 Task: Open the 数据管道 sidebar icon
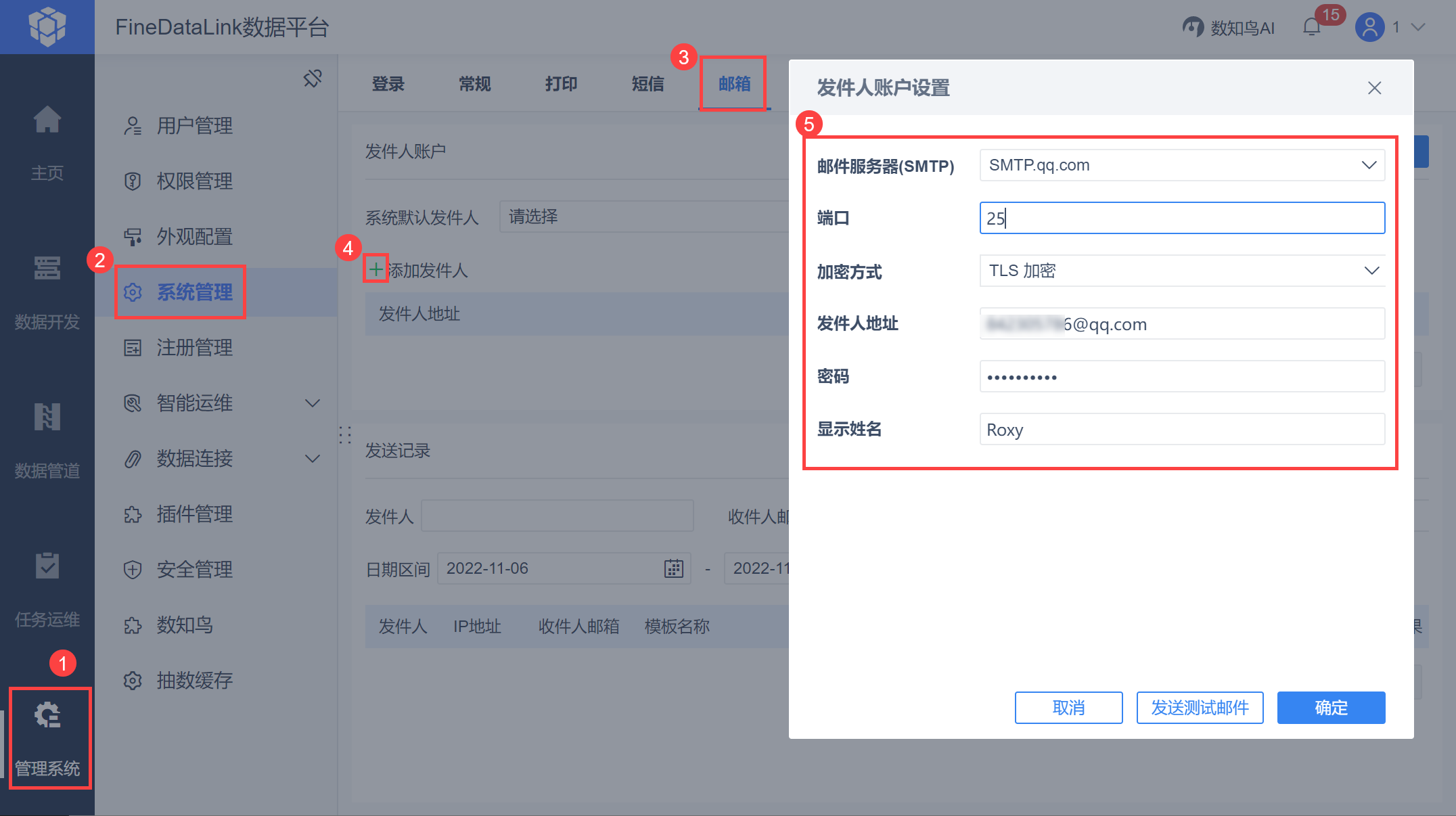pos(47,417)
